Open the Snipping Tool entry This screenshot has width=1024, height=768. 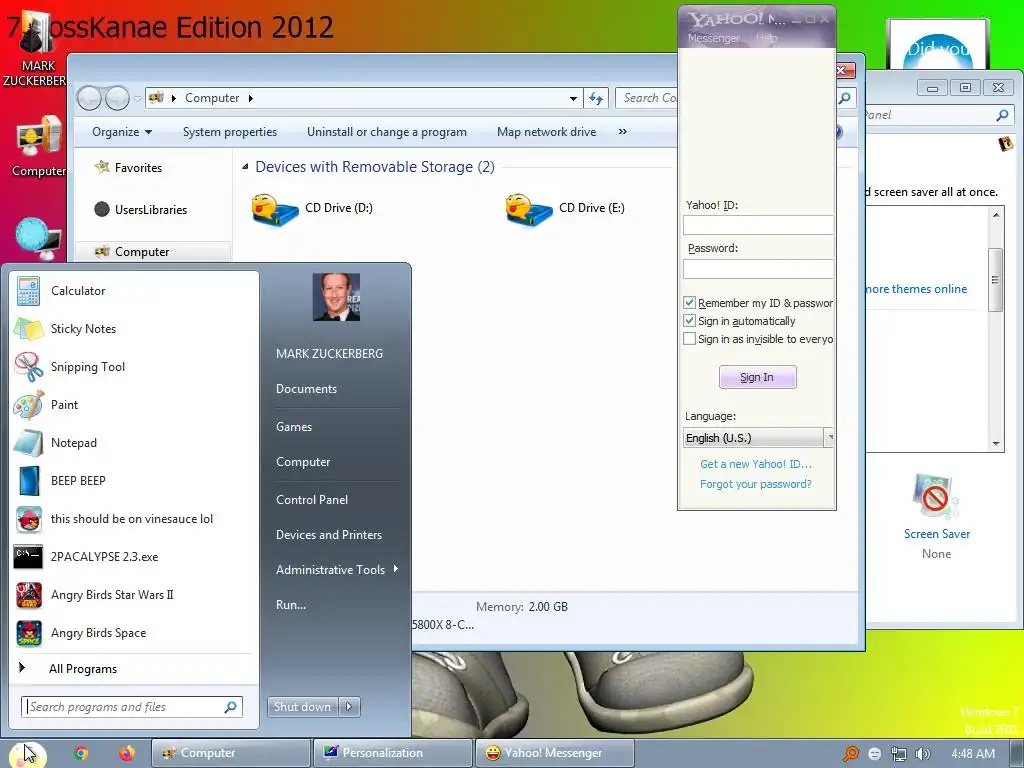[134, 367]
